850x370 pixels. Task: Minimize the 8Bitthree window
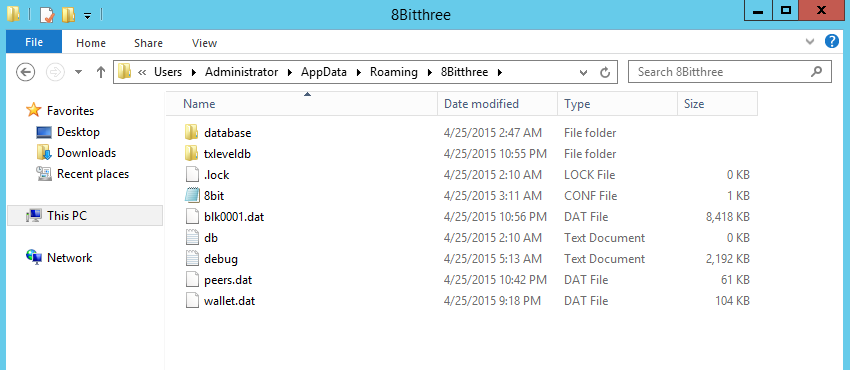pyautogui.click(x=758, y=10)
